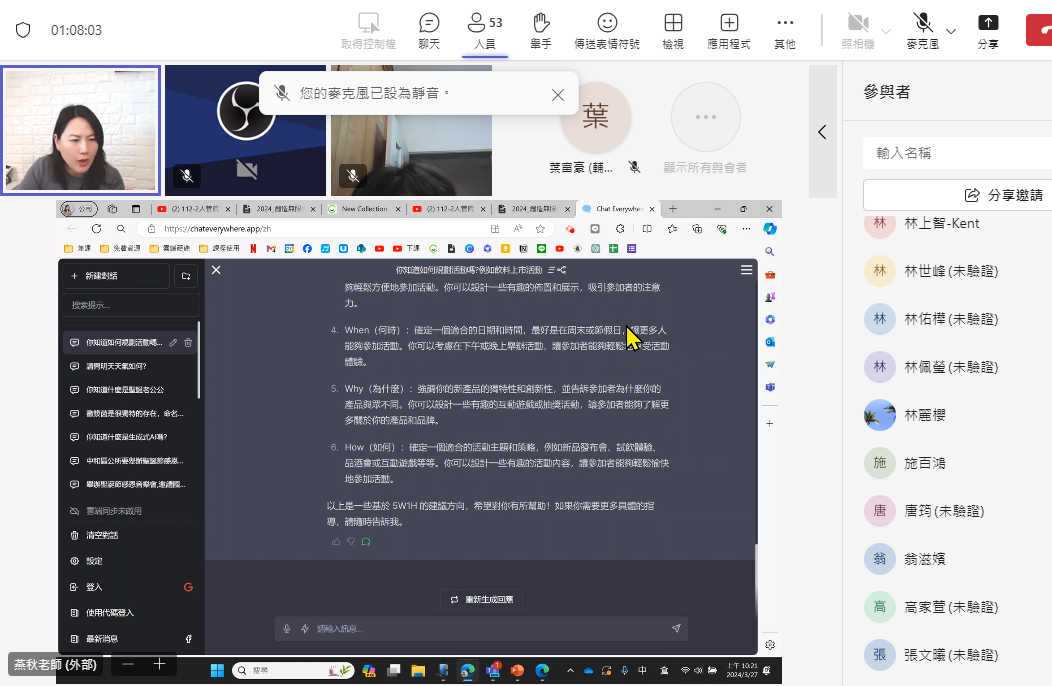This screenshot has height=686, width=1052.
Task: Click the red leave call button
Action: pyautogui.click(x=1040, y=30)
